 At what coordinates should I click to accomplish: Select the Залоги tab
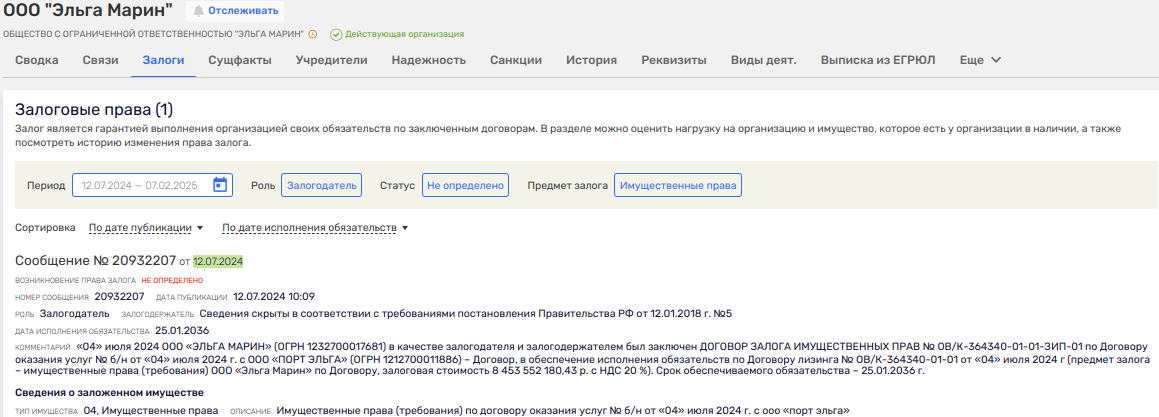[x=163, y=61]
